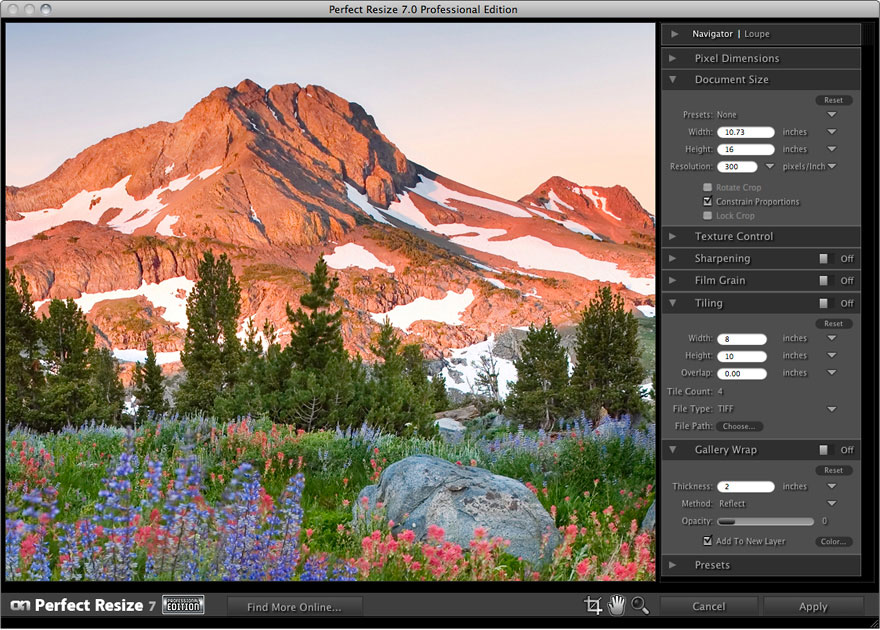The height and width of the screenshot is (630, 880).
Task: Click the Tiling Width field
Action: (741, 339)
